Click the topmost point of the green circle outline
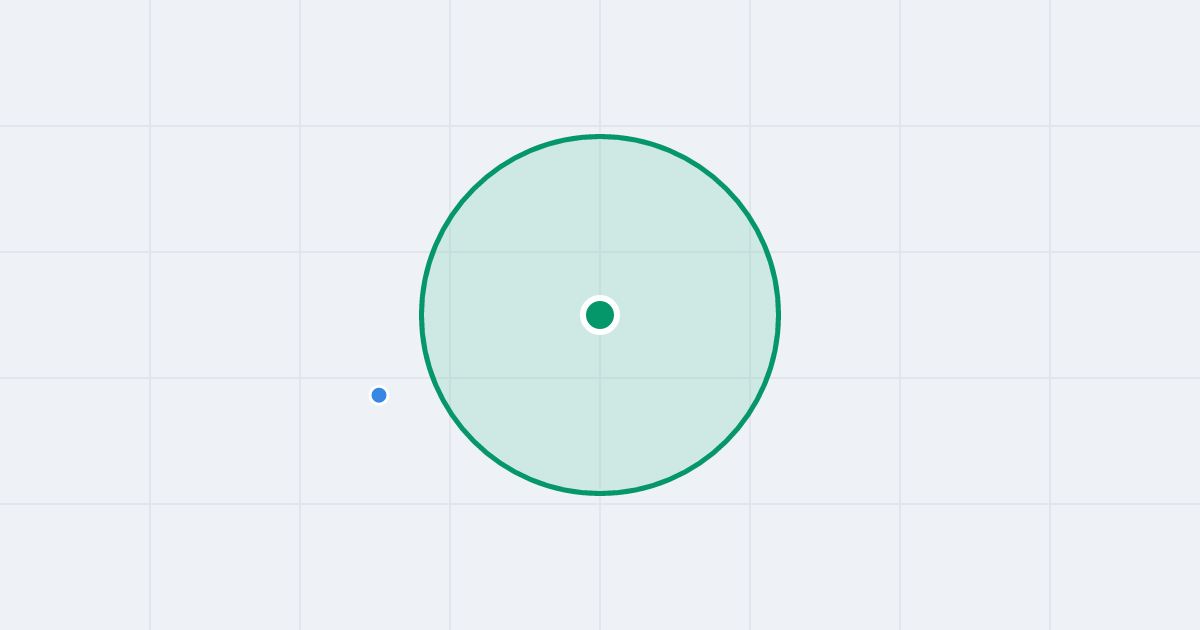Image resolution: width=1200 pixels, height=630 pixels. pos(600,136)
